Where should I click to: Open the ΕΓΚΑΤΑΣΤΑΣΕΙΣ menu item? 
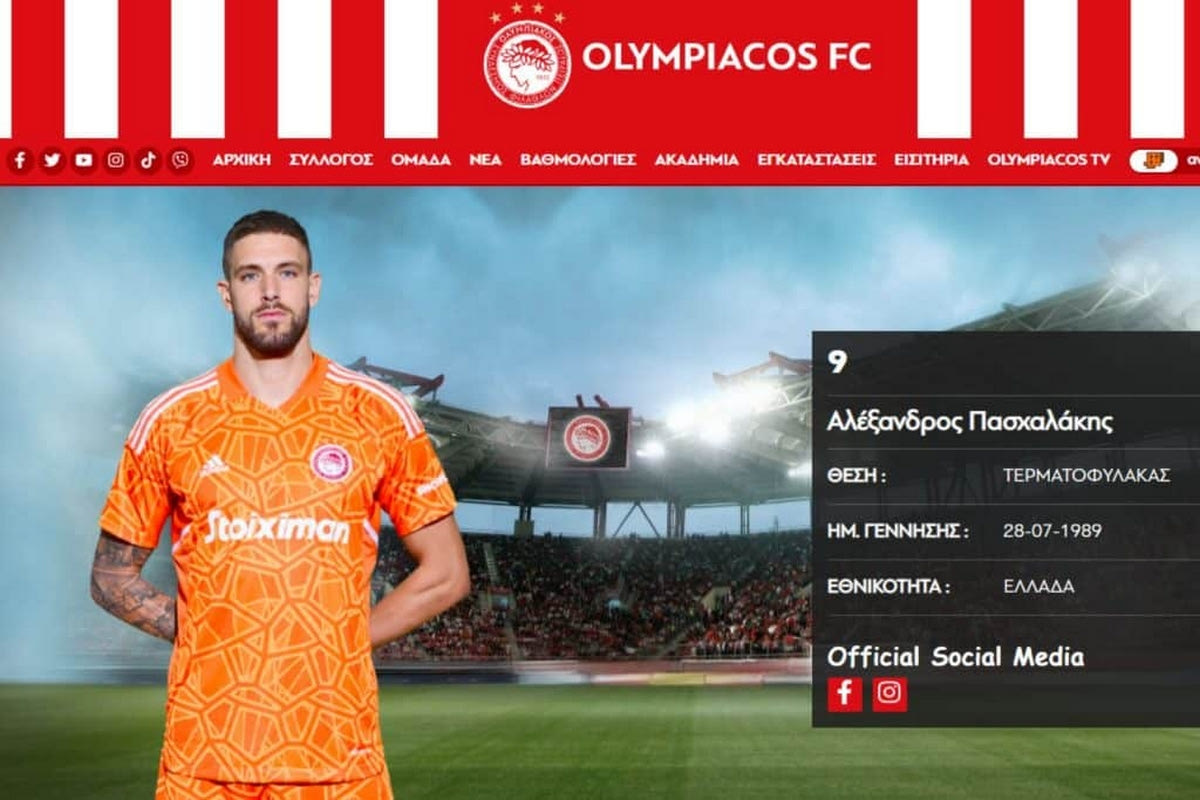[817, 160]
